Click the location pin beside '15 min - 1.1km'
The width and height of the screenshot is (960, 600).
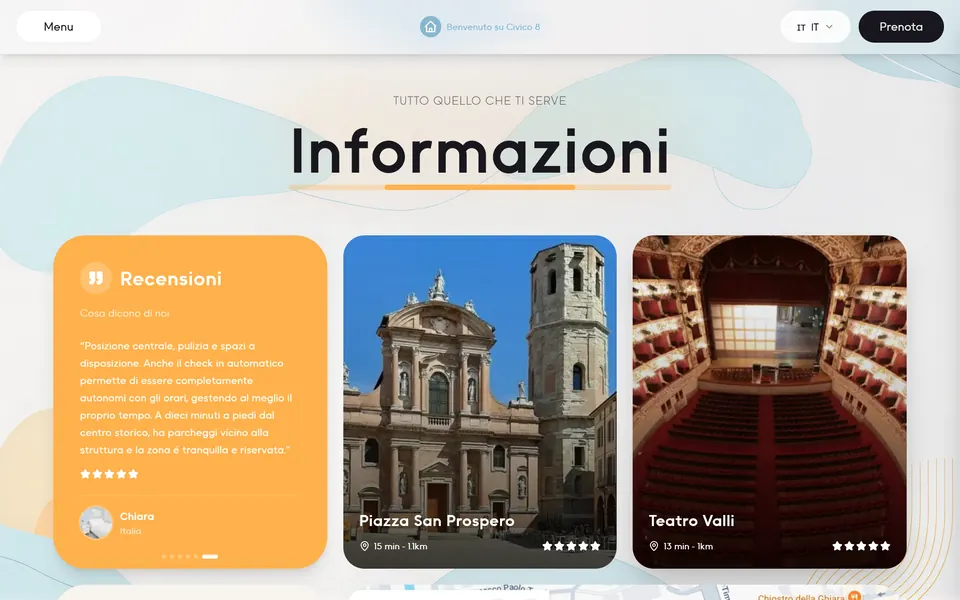[364, 546]
